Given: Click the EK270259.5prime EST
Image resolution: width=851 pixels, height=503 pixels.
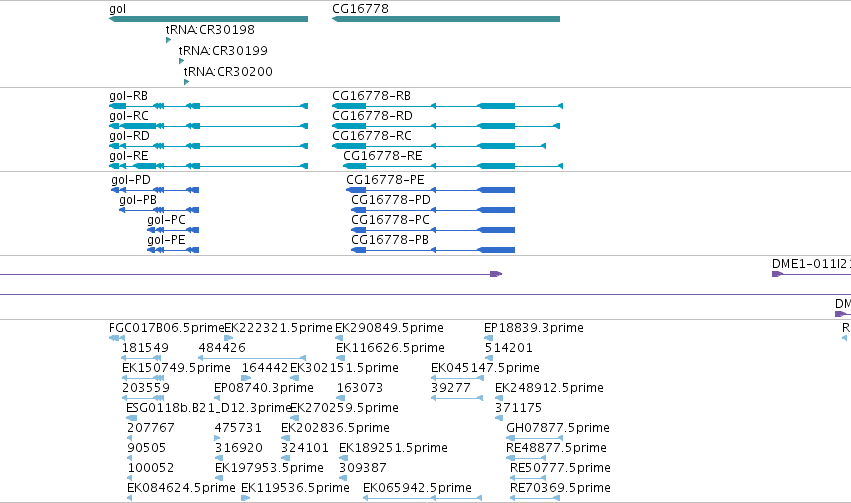Looking at the screenshot, I should [x=345, y=408].
